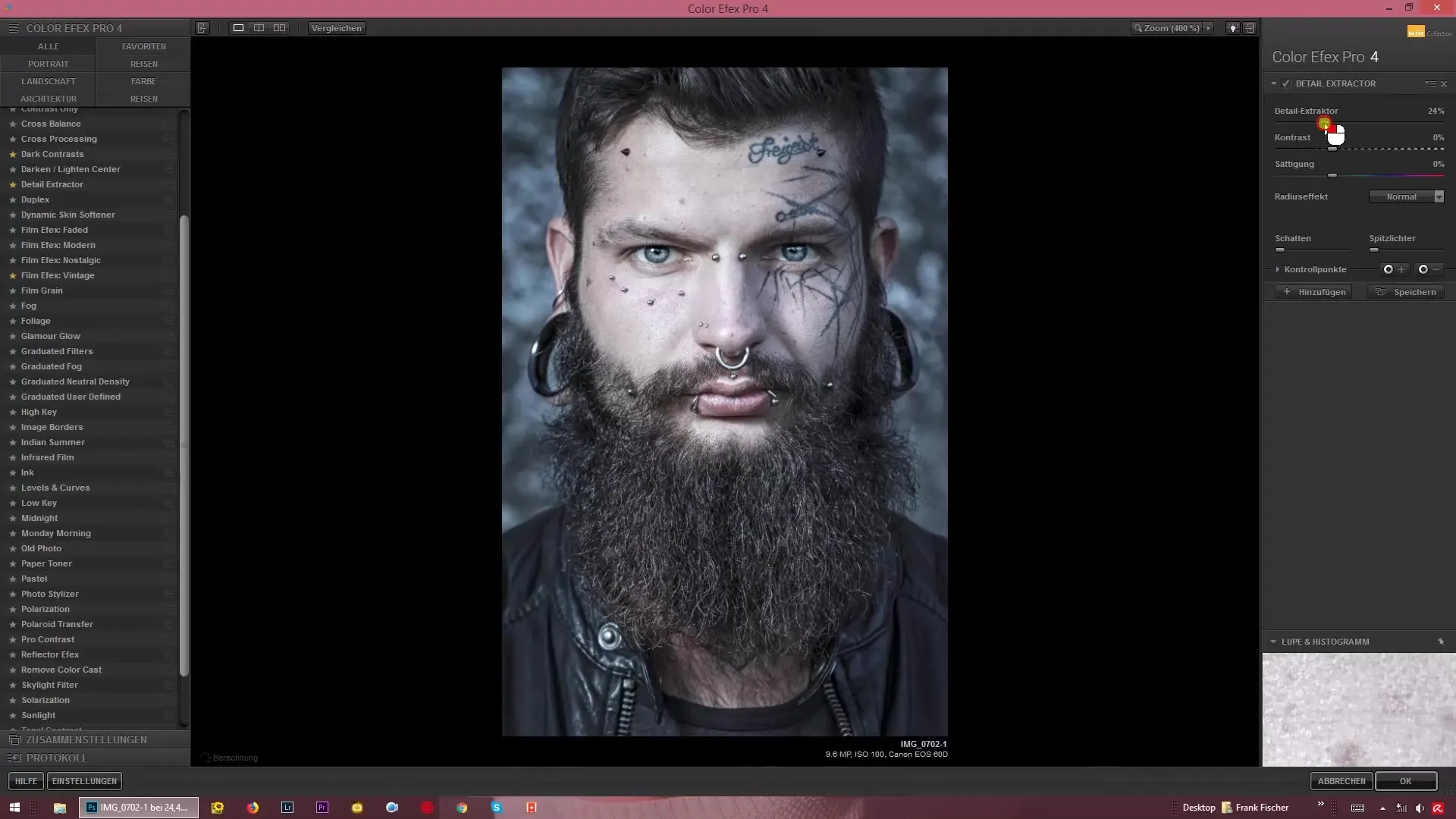Image resolution: width=1456 pixels, height=819 pixels.
Task: Expand the Kontrollpunkte section
Action: (1278, 269)
